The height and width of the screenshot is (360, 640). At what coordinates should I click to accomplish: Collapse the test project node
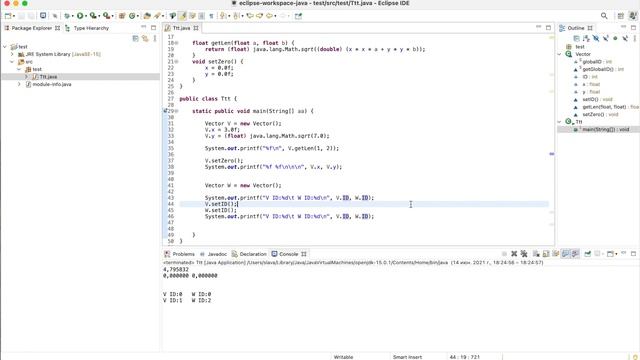click(5, 47)
